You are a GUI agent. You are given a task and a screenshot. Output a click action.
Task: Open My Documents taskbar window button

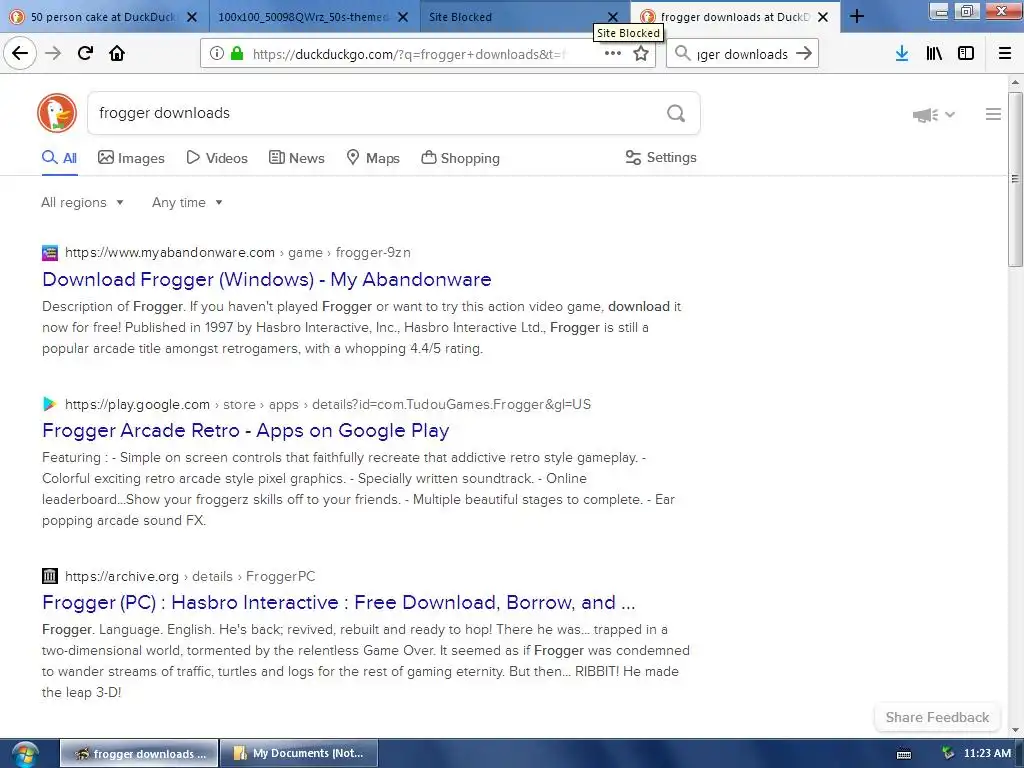pyautogui.click(x=299, y=754)
